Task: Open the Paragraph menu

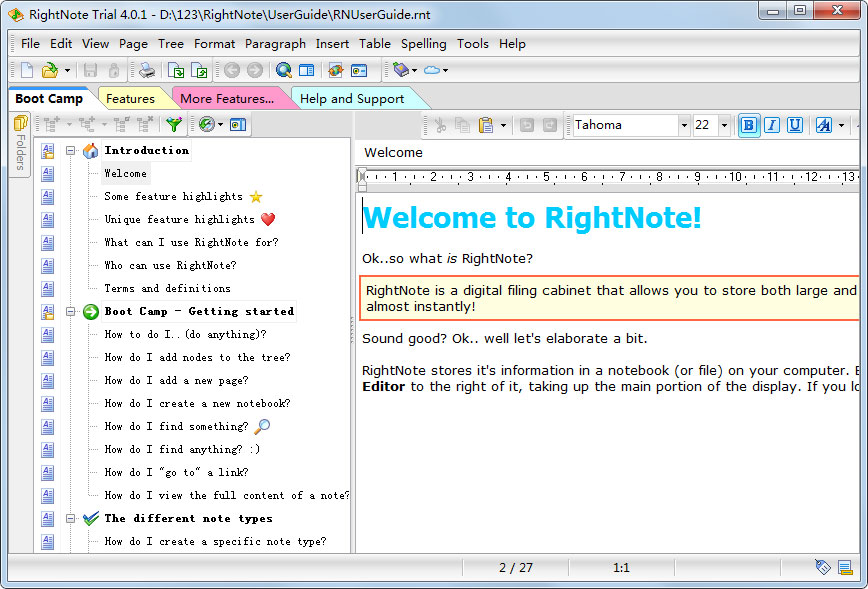Action: [275, 44]
